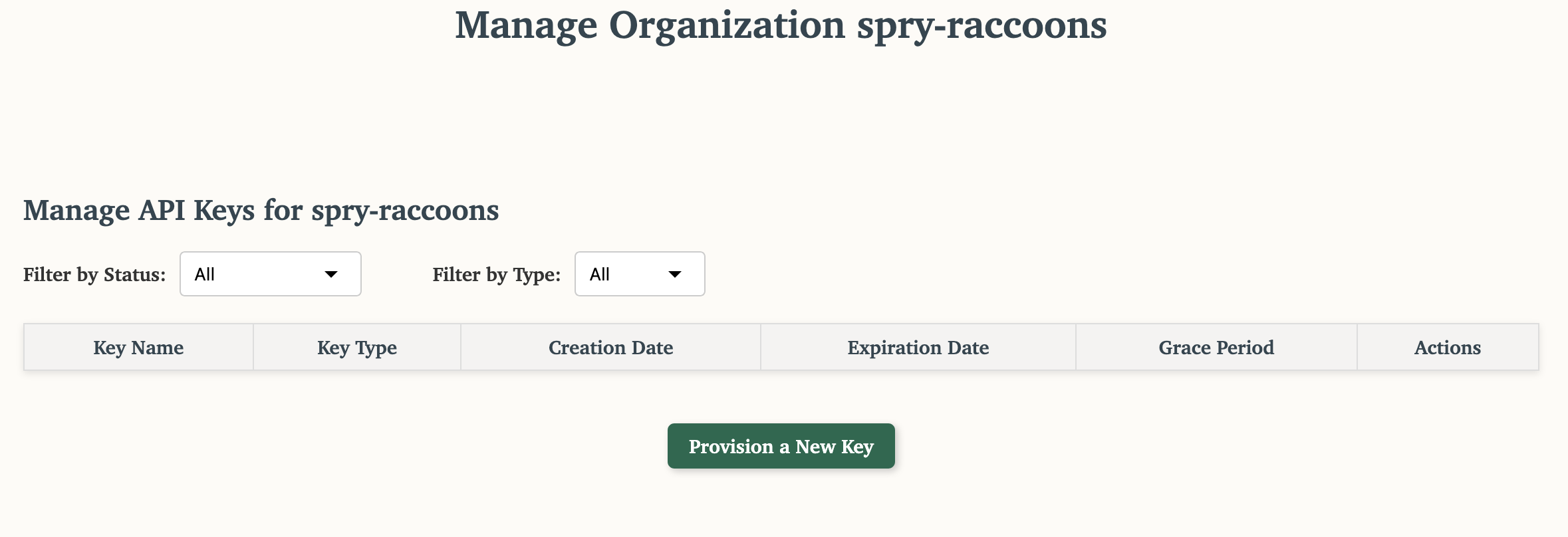Click 'All' value in the Type filter
The height and width of the screenshot is (537, 1568).
pos(600,274)
